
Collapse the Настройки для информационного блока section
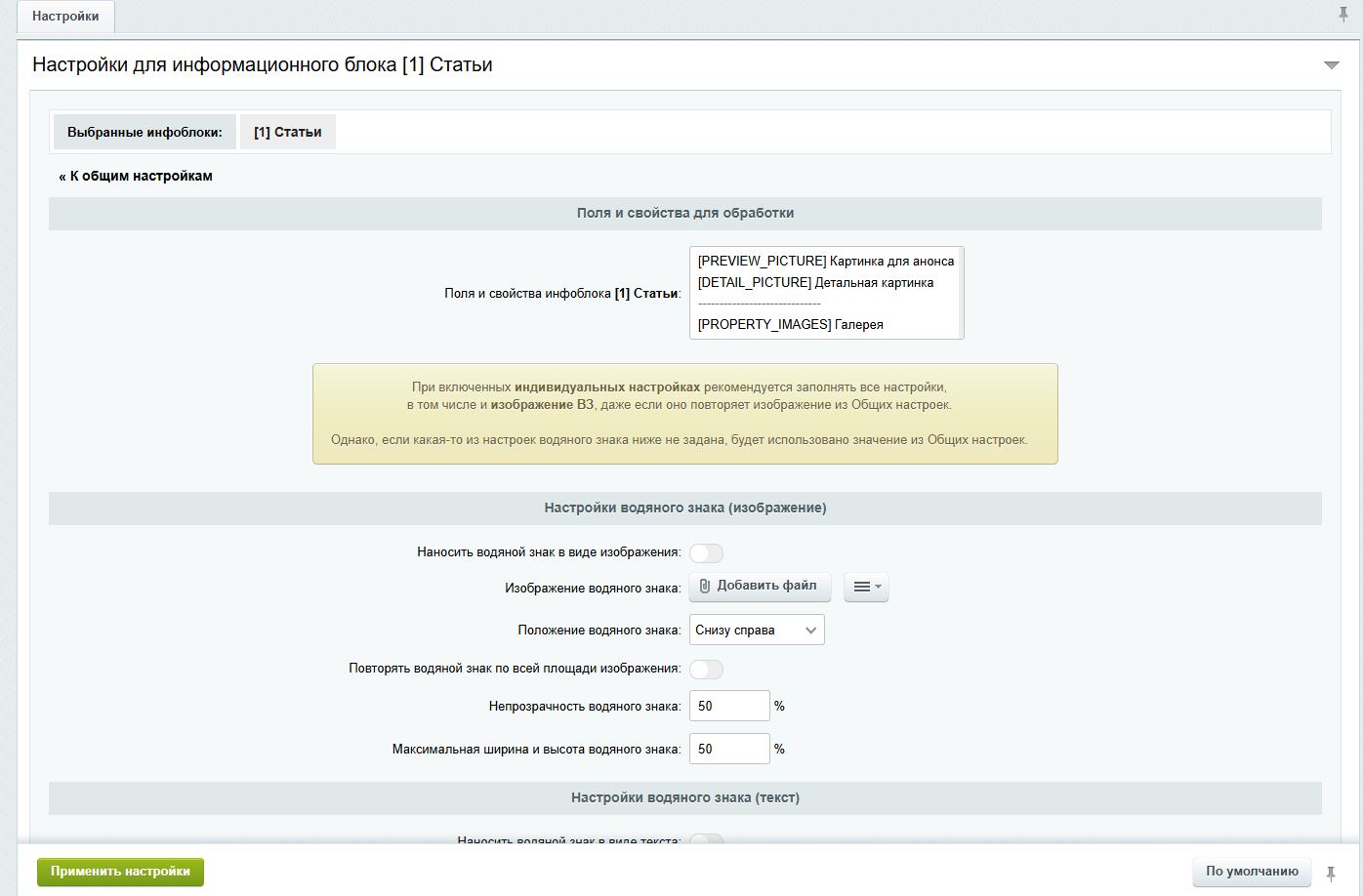1331,65
